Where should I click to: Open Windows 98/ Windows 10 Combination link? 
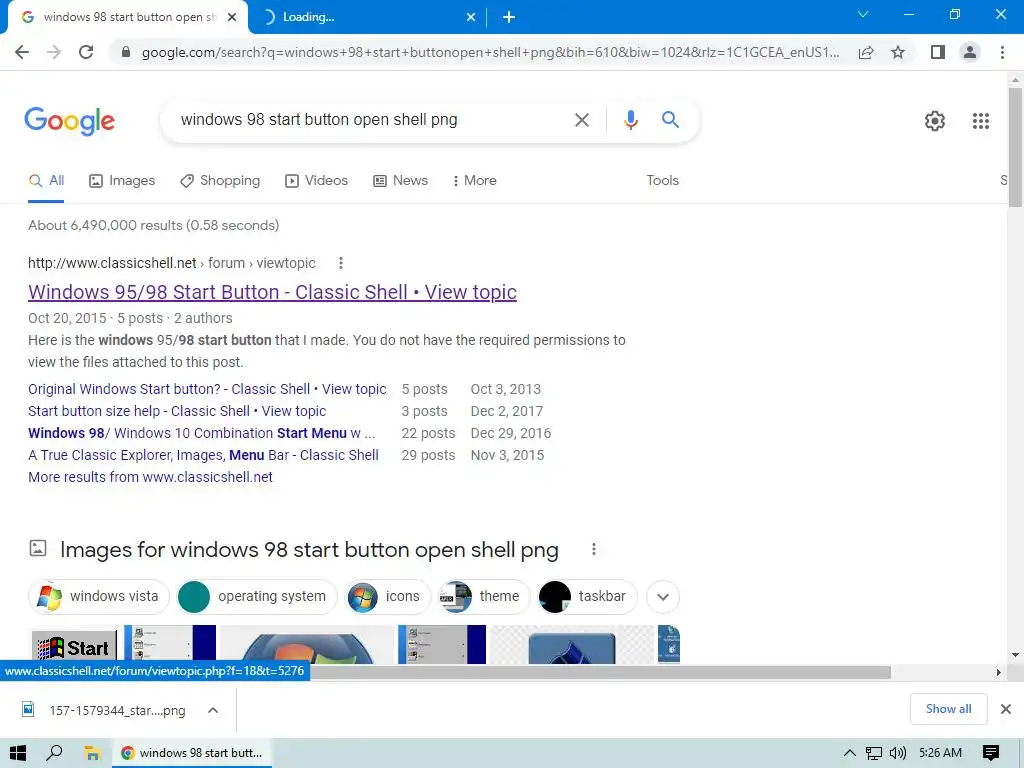(202, 433)
